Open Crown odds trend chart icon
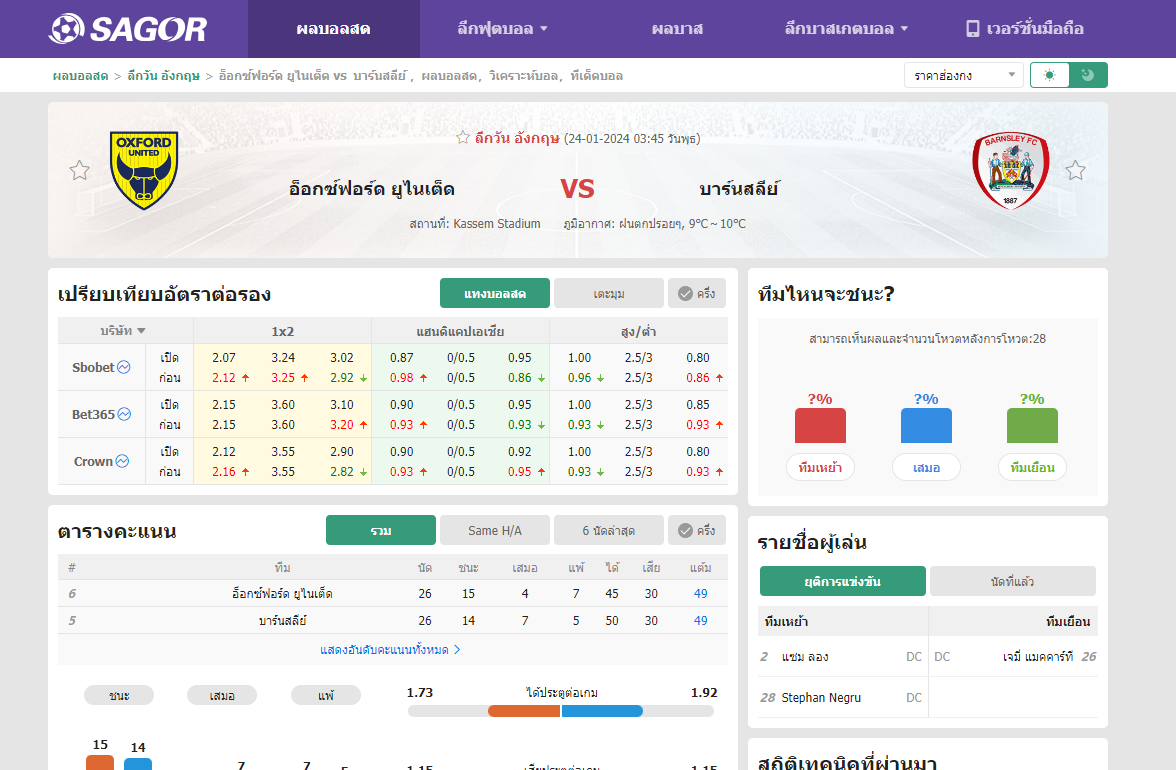Screen dimensions: 1176x770 pos(122,461)
